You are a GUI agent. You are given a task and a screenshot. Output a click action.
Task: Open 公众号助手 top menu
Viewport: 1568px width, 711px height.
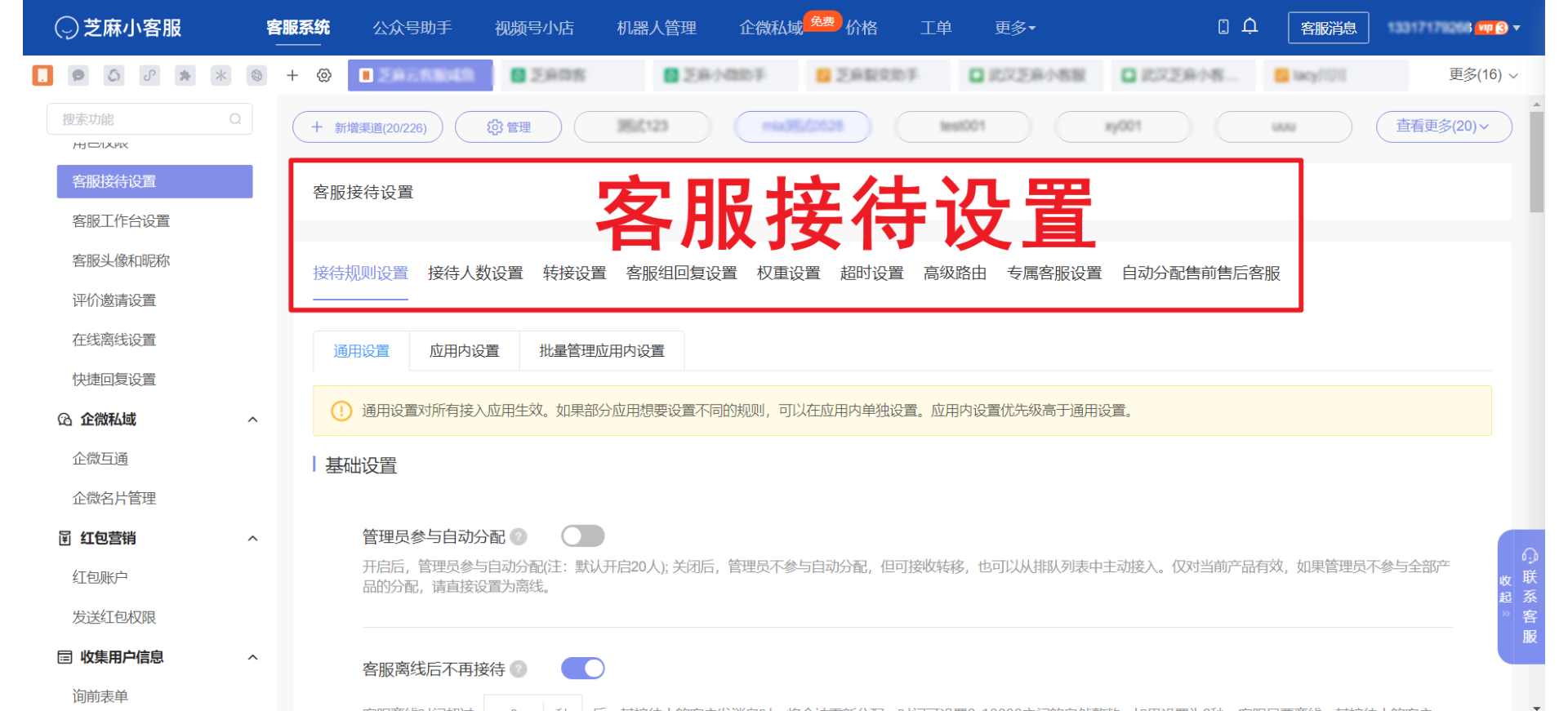[x=412, y=28]
